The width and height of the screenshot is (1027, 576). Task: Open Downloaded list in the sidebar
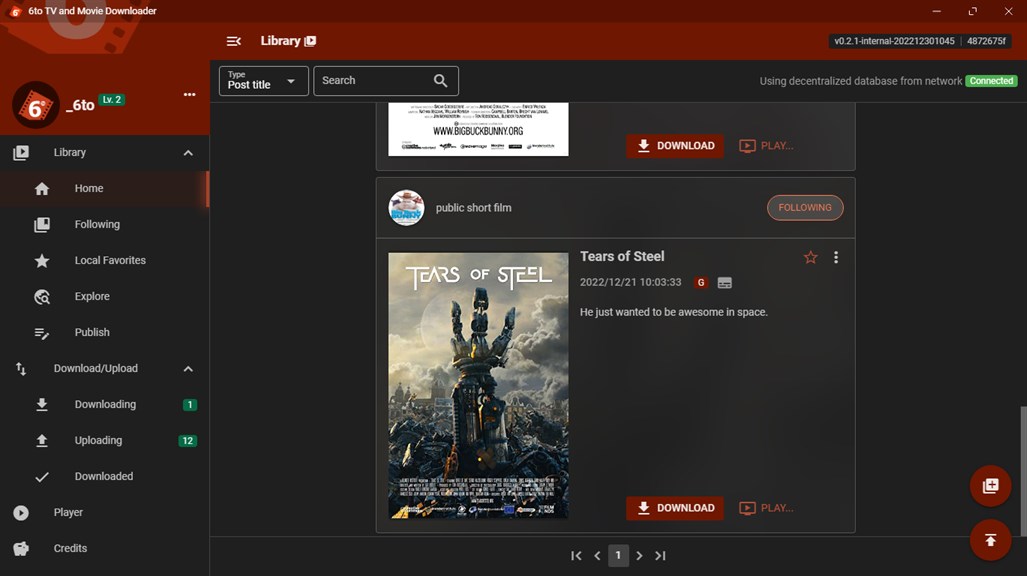pyautogui.click(x=104, y=477)
